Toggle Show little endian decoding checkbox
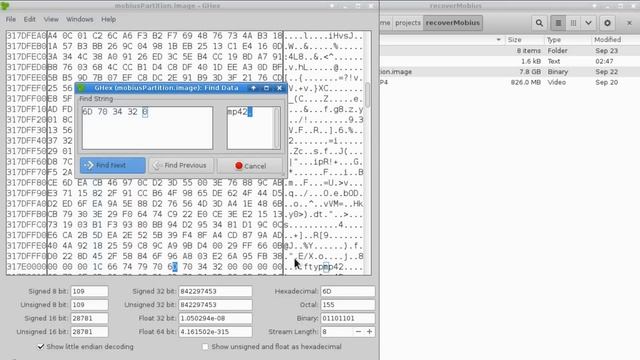 (40, 347)
